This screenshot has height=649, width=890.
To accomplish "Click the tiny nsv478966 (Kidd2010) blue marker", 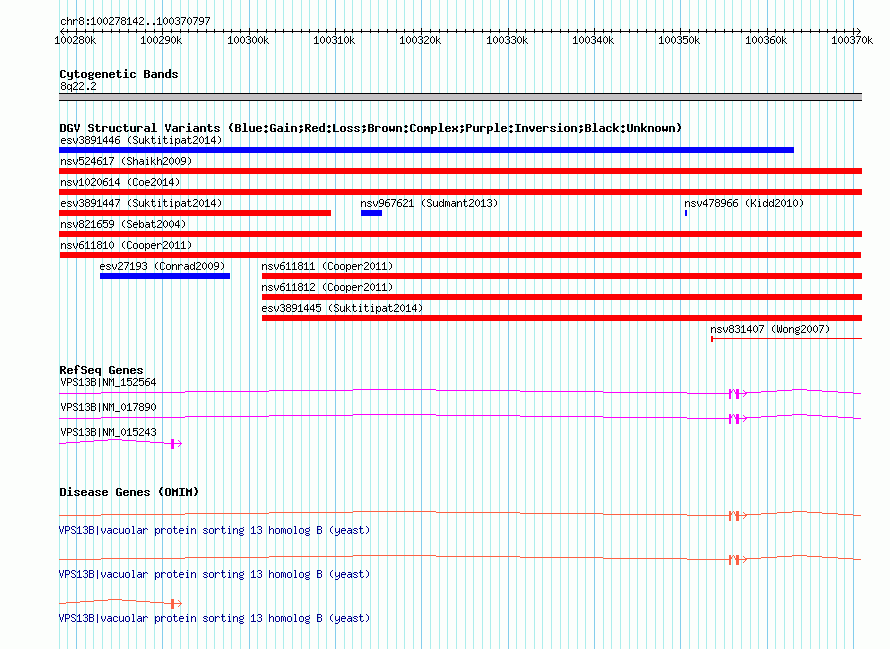I will click(686, 213).
